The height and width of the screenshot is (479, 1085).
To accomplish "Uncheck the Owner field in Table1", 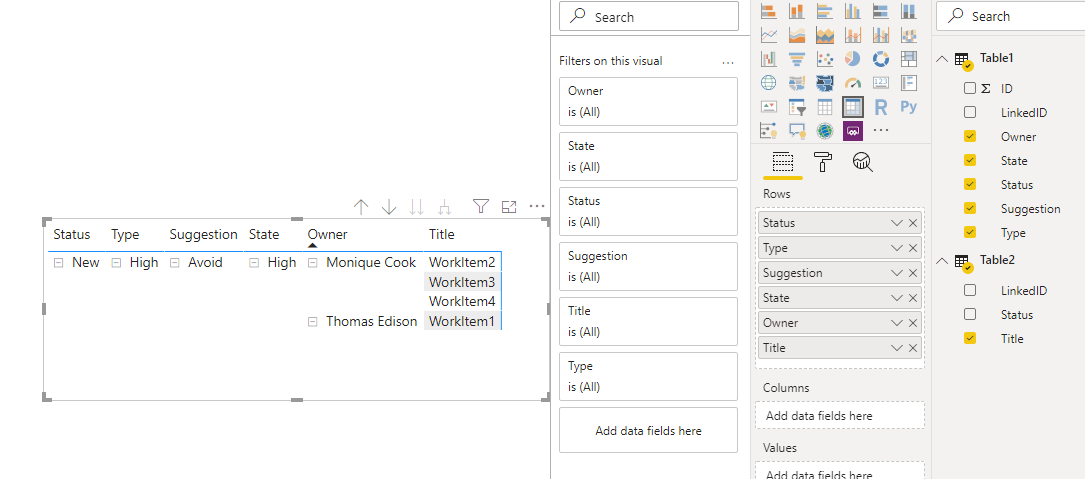I will [x=970, y=136].
